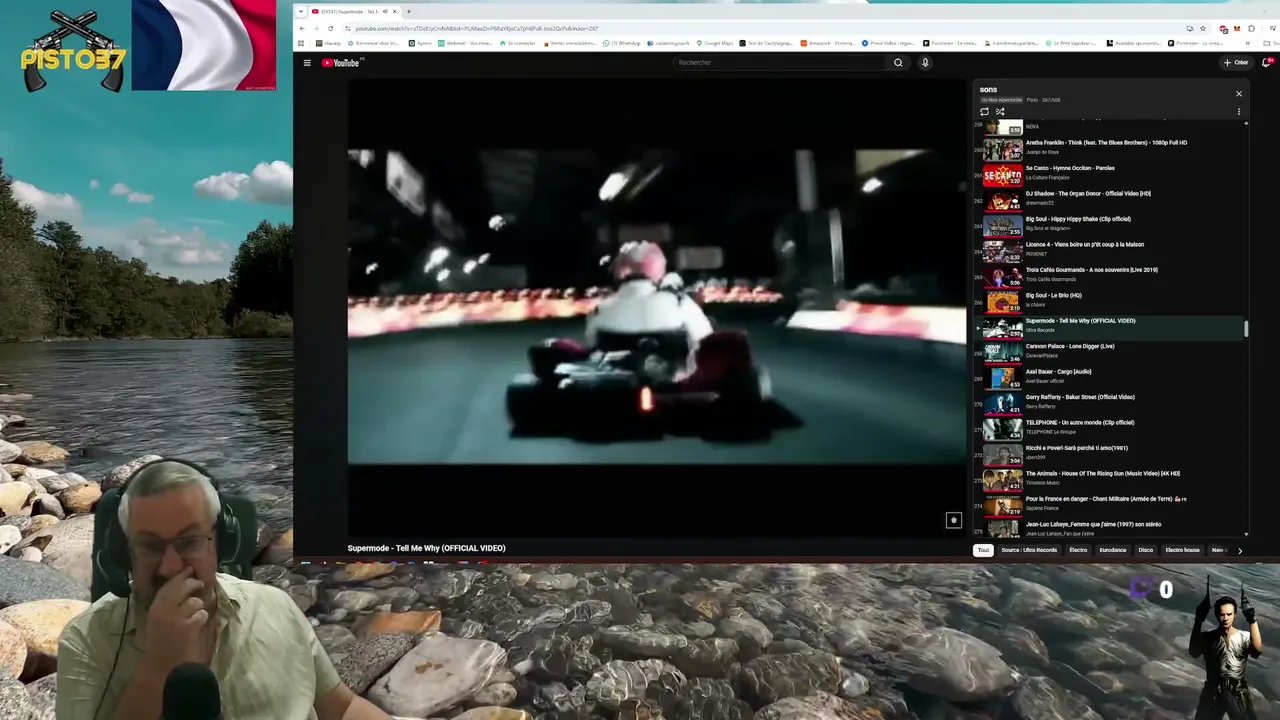Open the Créer upload menu
Screen dimensions: 1280x720
coord(1236,63)
